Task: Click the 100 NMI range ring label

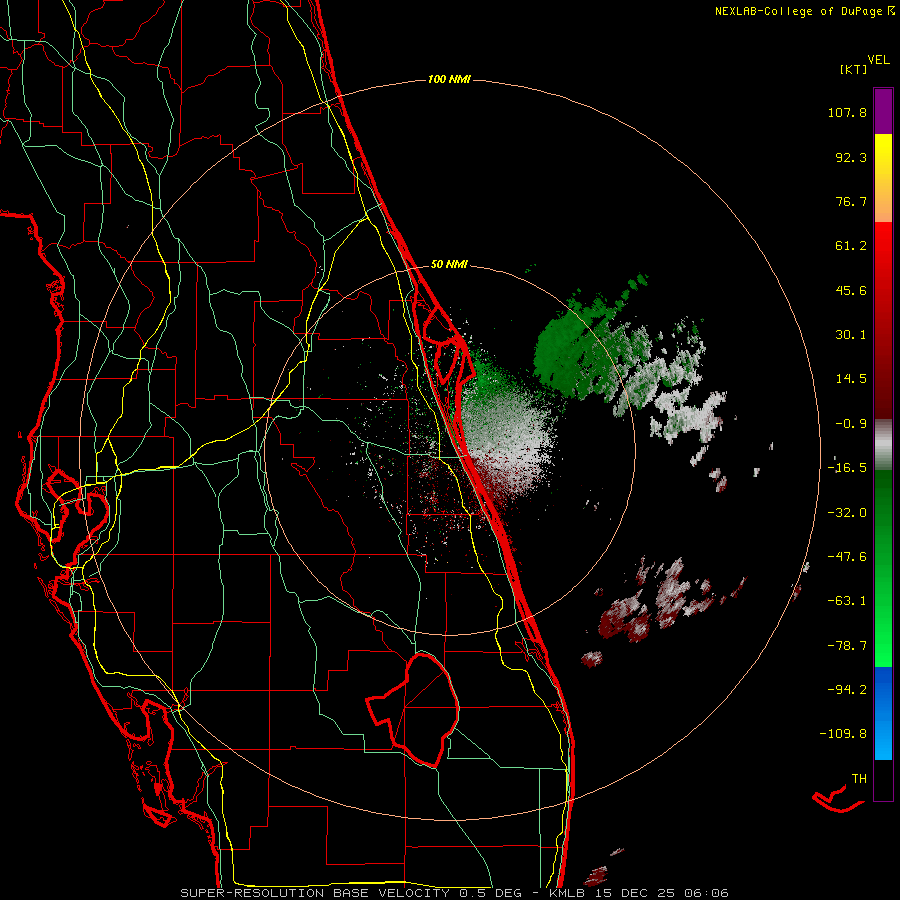Action: pos(449,79)
